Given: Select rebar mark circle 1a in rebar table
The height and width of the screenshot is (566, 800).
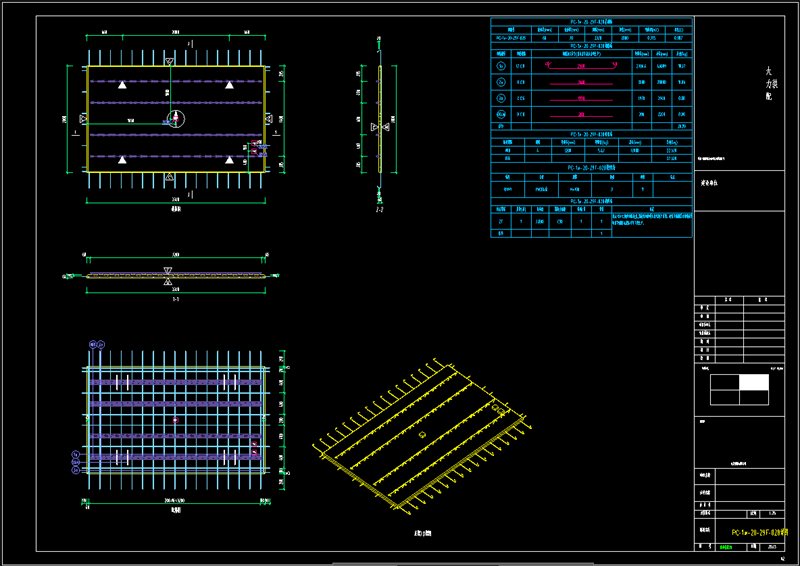Looking at the screenshot, I should click(501, 66).
